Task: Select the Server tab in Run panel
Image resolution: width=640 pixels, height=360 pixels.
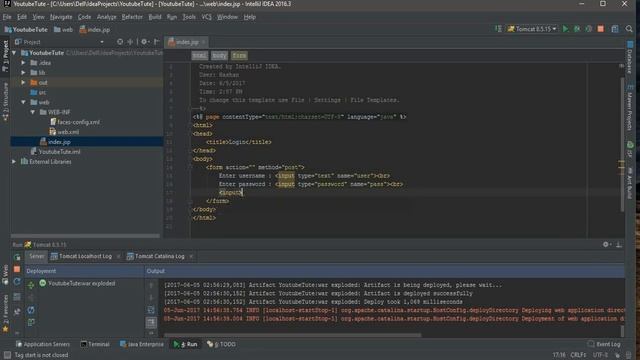Action: point(37,256)
